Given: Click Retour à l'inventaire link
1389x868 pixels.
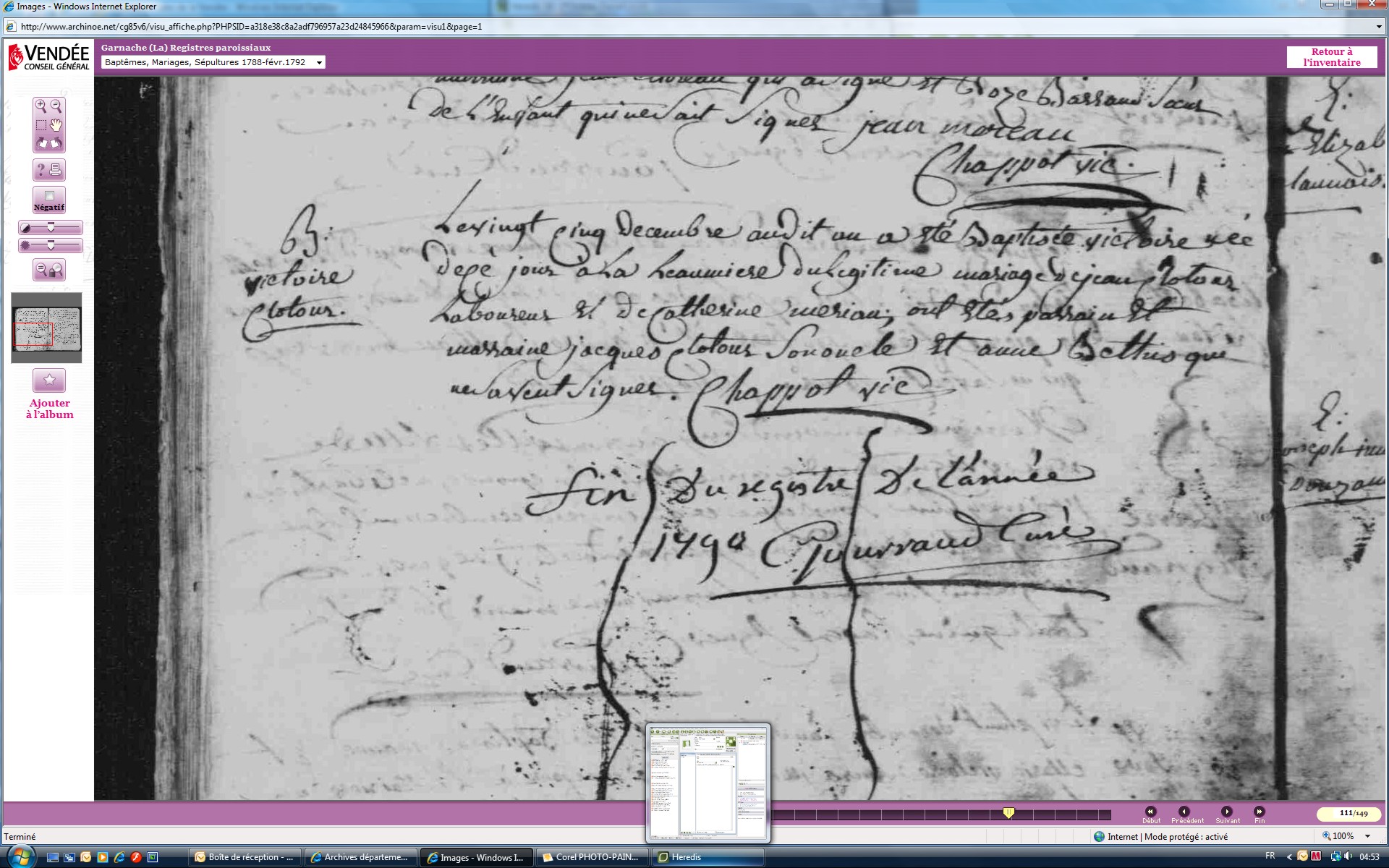Looking at the screenshot, I should pos(1331,57).
